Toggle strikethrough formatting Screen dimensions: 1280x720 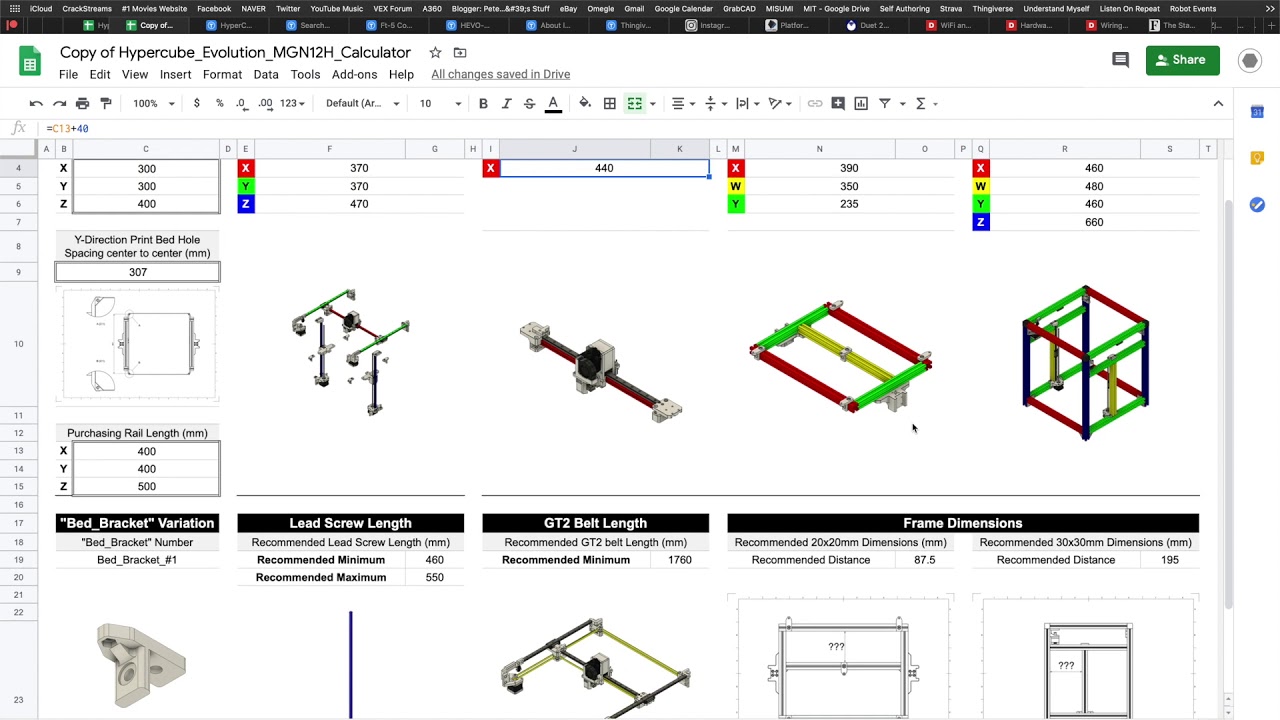coord(529,103)
